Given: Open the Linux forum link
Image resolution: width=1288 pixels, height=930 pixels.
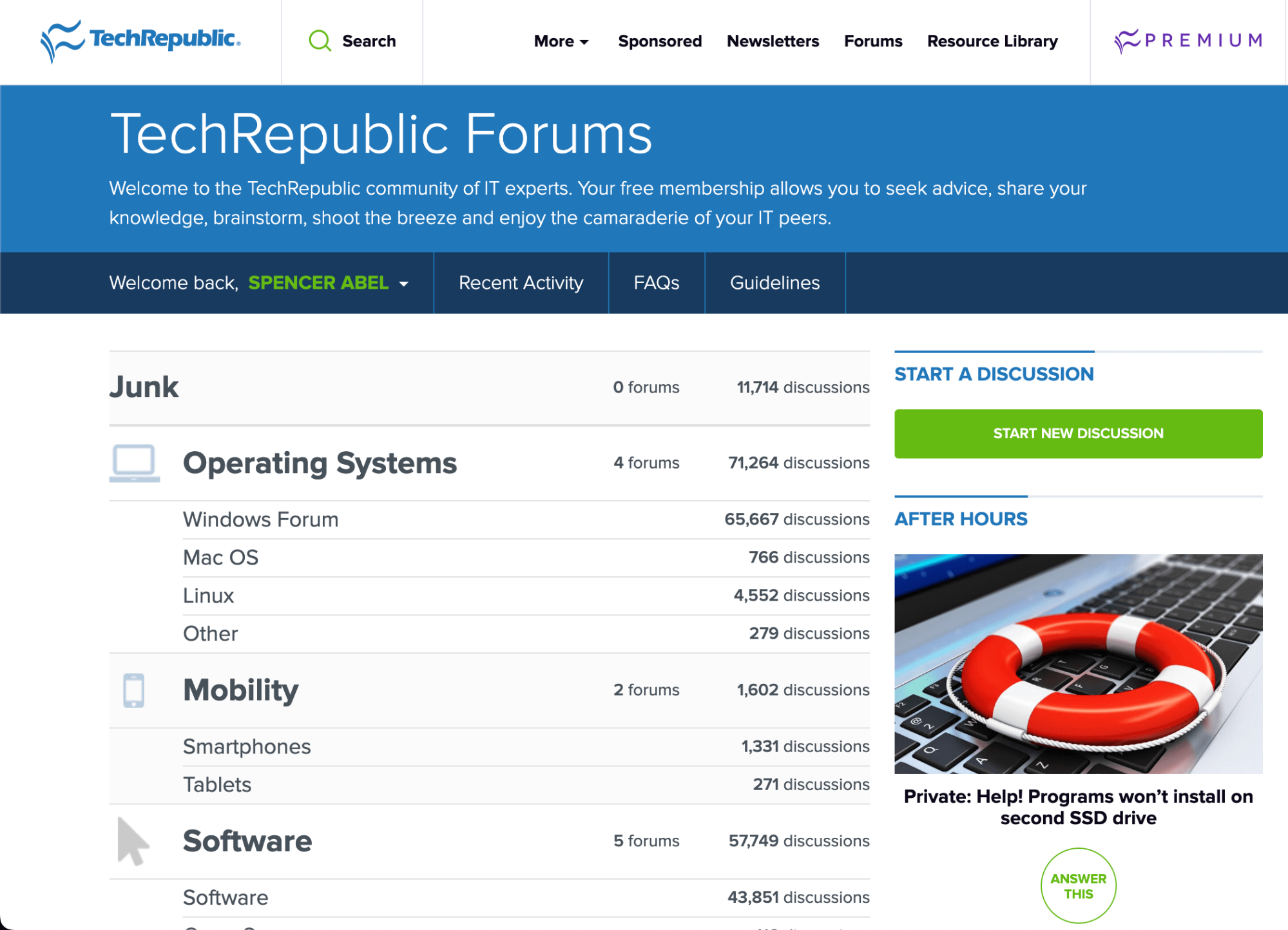Looking at the screenshot, I should (208, 596).
